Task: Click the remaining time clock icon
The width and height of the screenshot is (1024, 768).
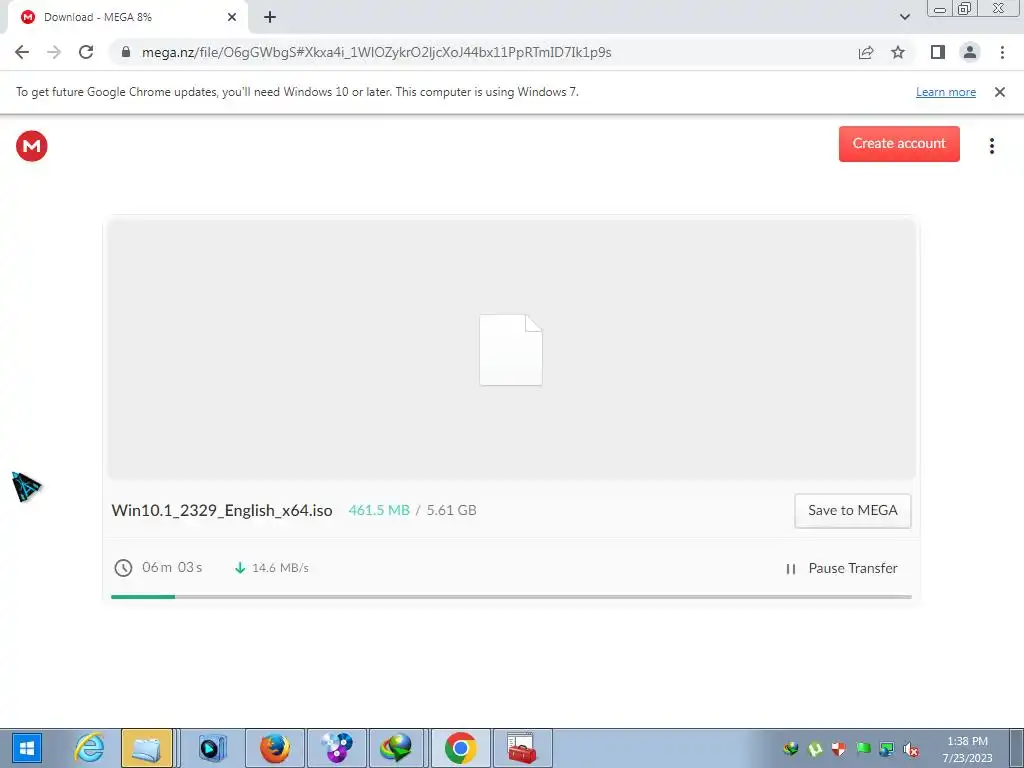Action: [x=123, y=568]
